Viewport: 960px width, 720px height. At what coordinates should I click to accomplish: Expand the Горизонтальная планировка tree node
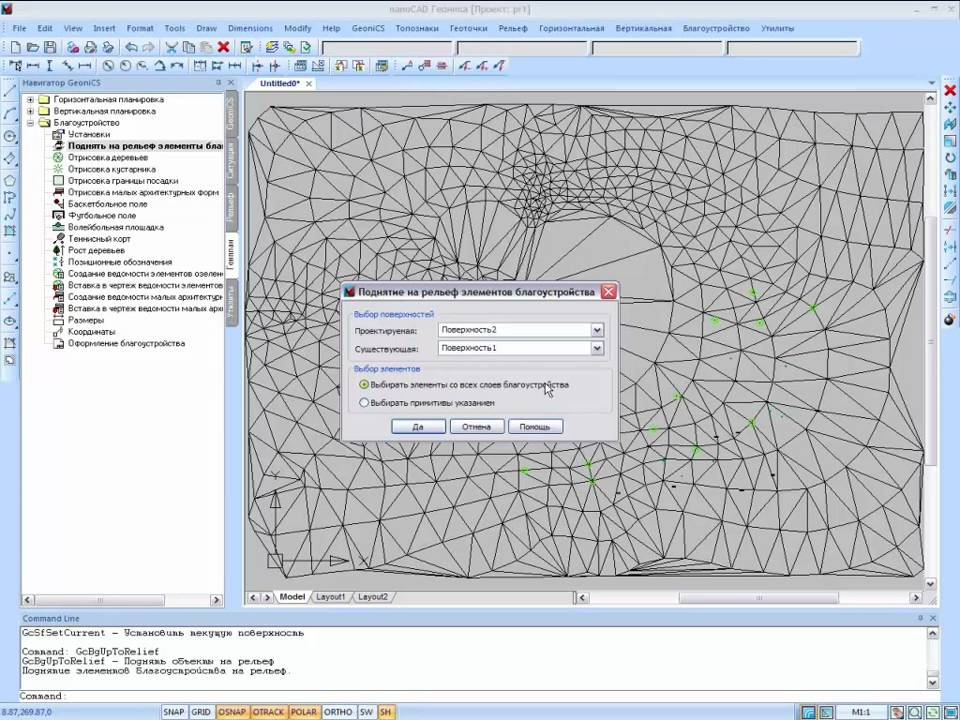coord(30,100)
